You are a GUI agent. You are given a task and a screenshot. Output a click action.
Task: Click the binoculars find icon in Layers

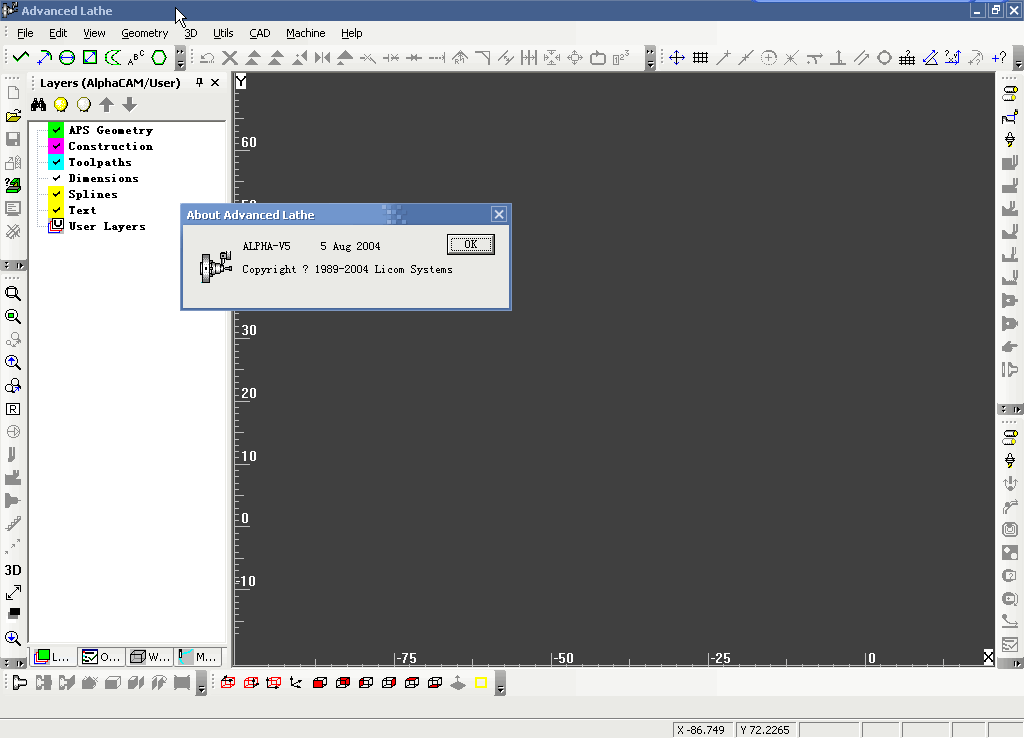pyautogui.click(x=39, y=104)
